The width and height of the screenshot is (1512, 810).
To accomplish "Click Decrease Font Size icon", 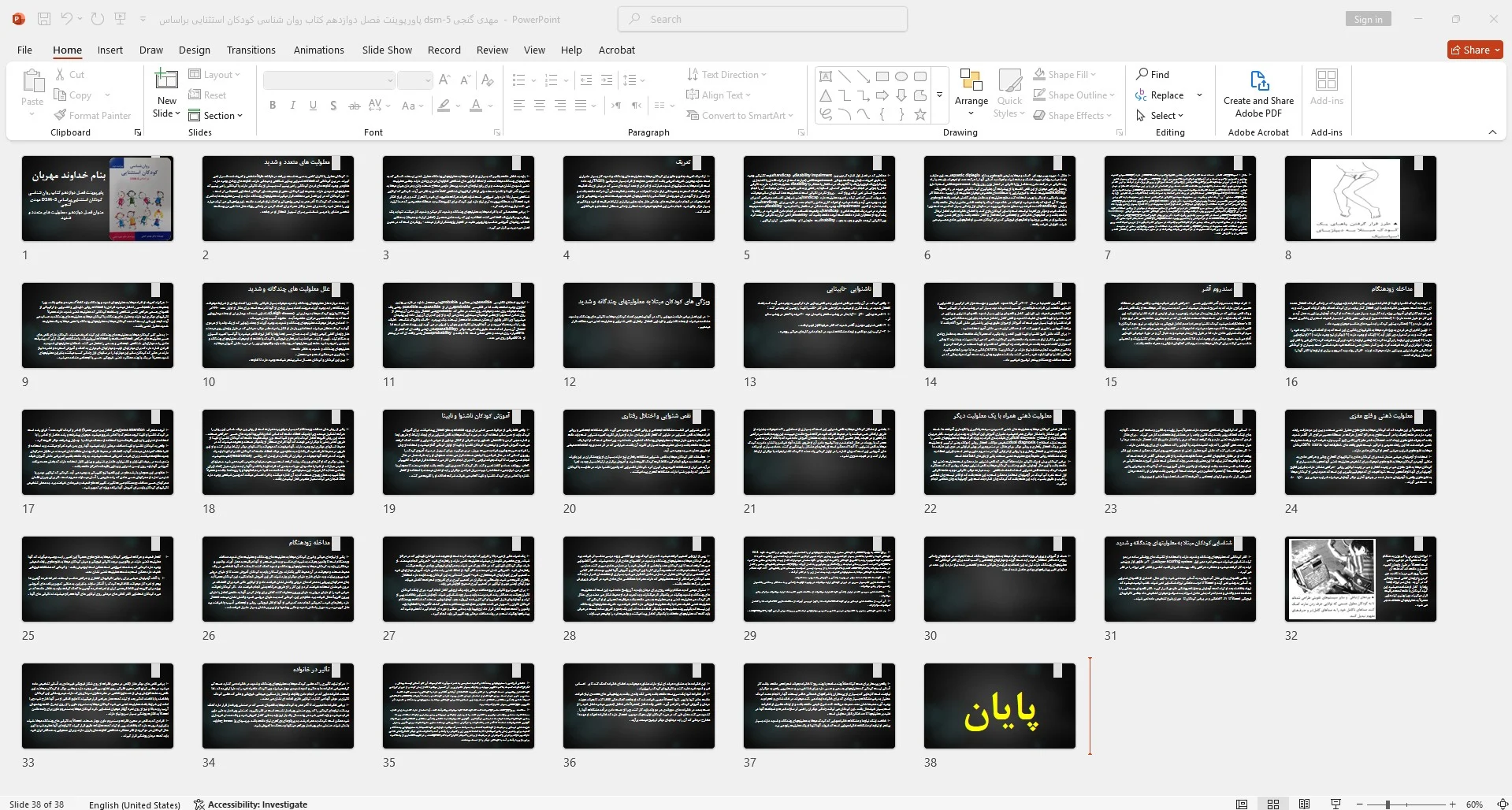I will click(465, 80).
